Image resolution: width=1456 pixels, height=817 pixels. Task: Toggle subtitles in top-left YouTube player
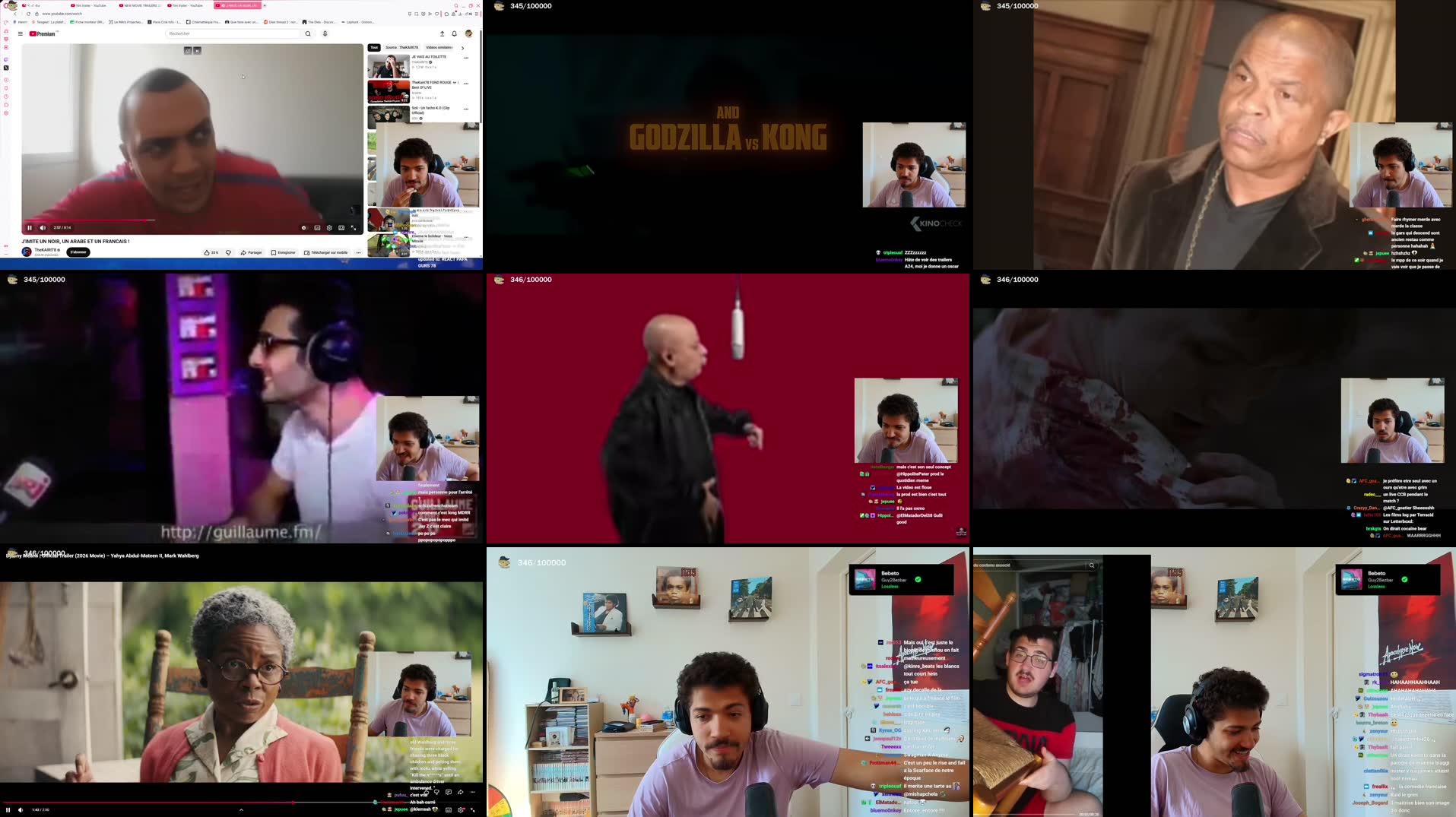click(x=317, y=227)
